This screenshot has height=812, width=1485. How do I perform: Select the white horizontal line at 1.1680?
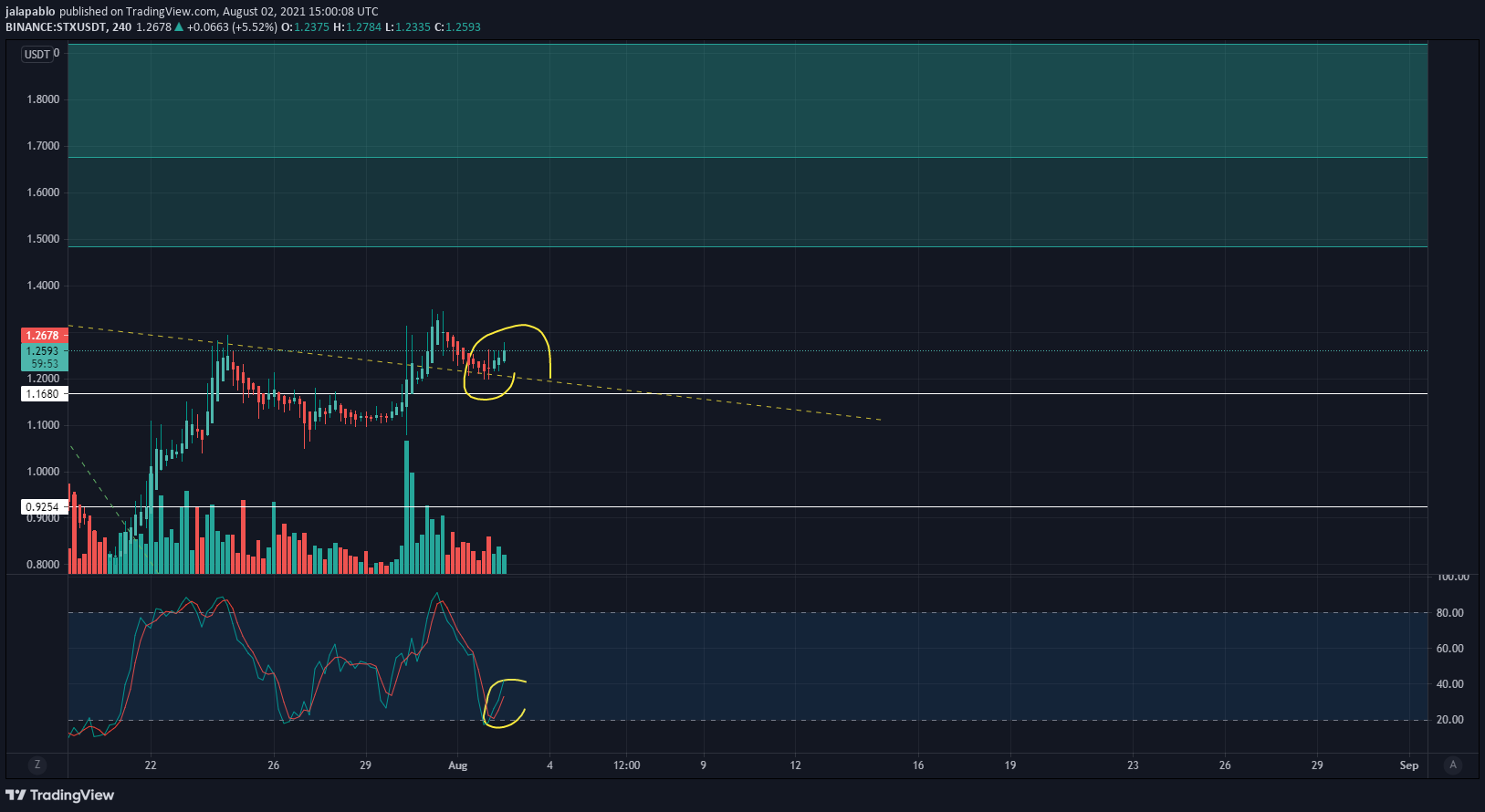pos(748,394)
